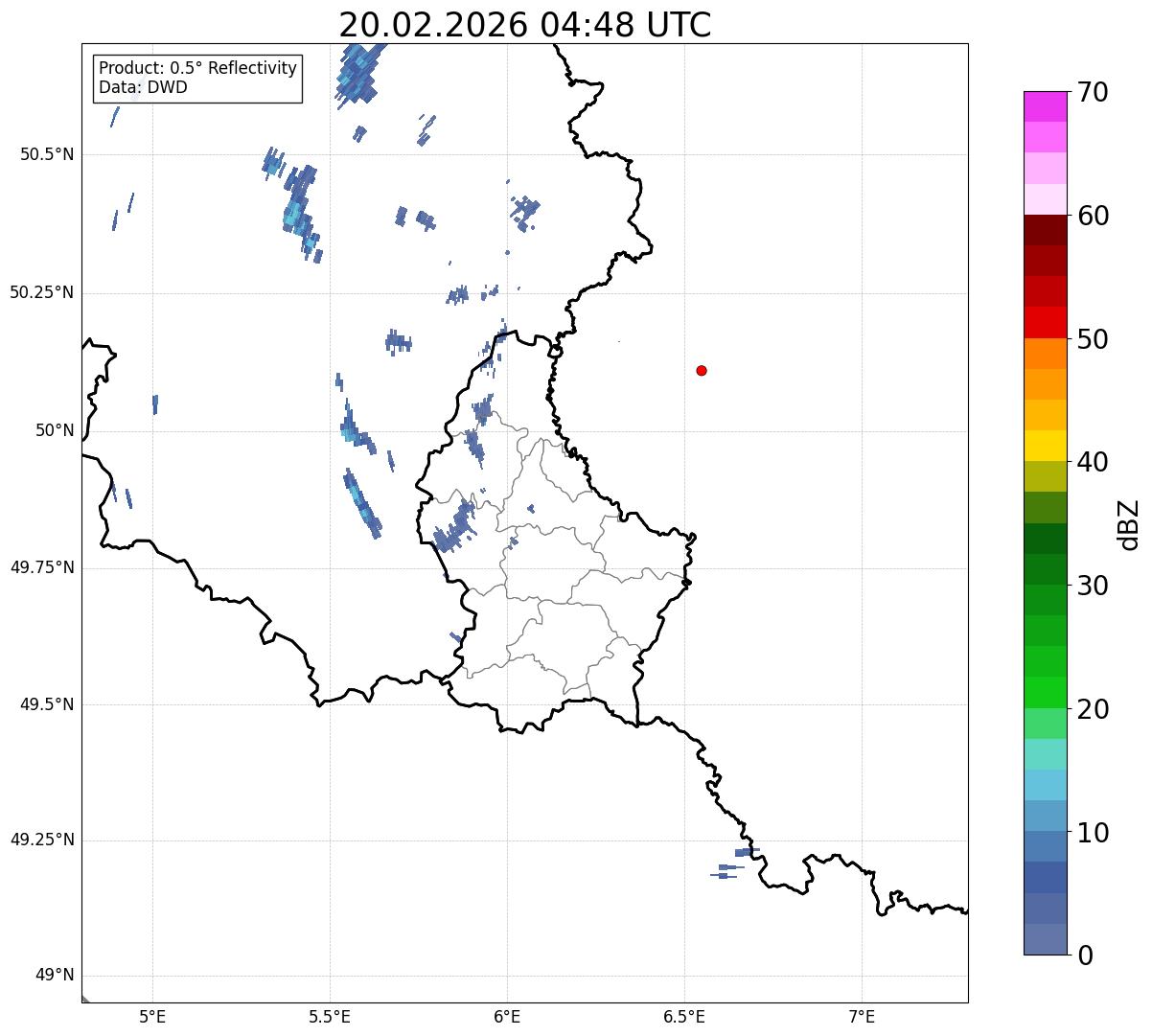Click the 49.25°N latitude label

point(42,840)
